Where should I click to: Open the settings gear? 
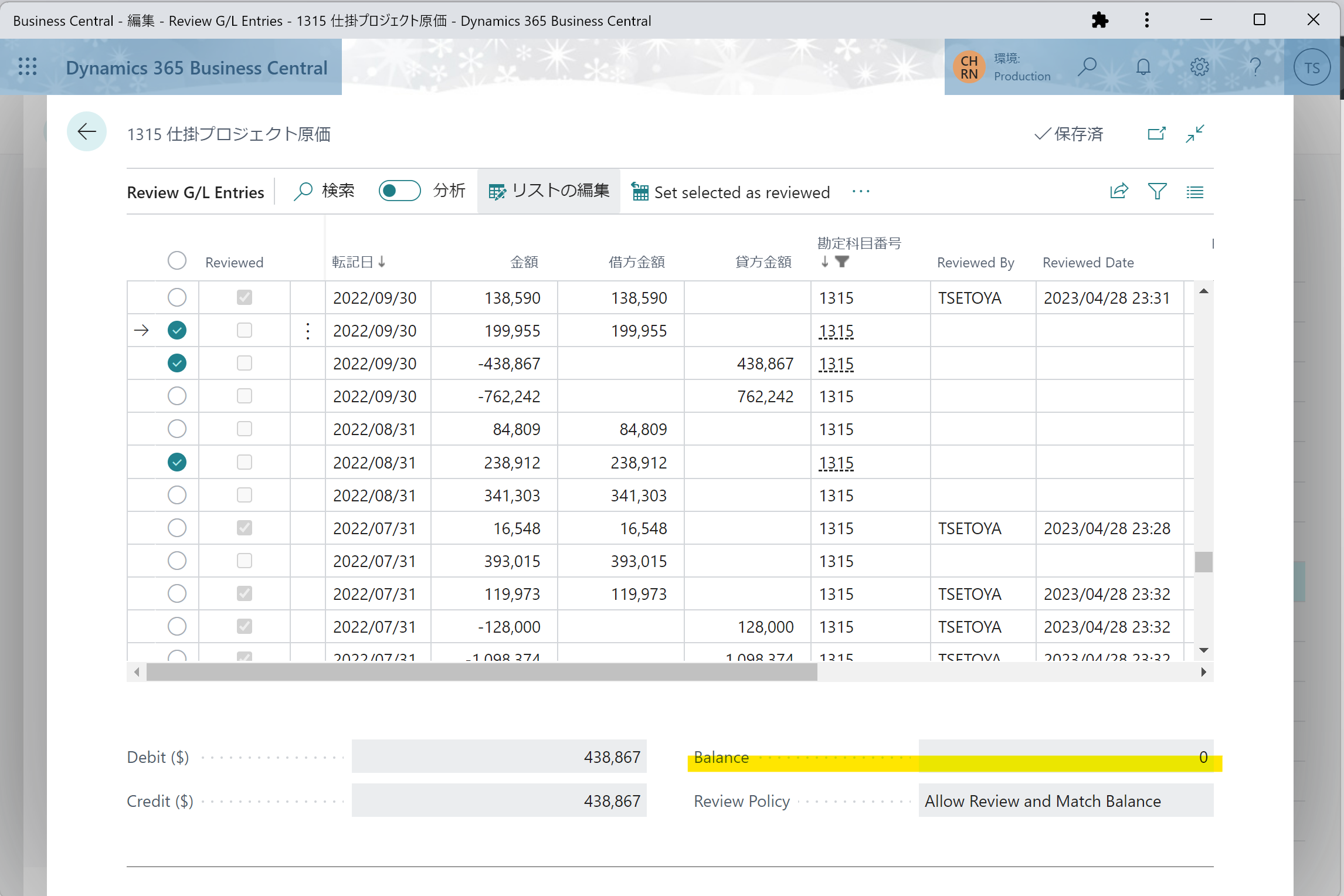1199,67
